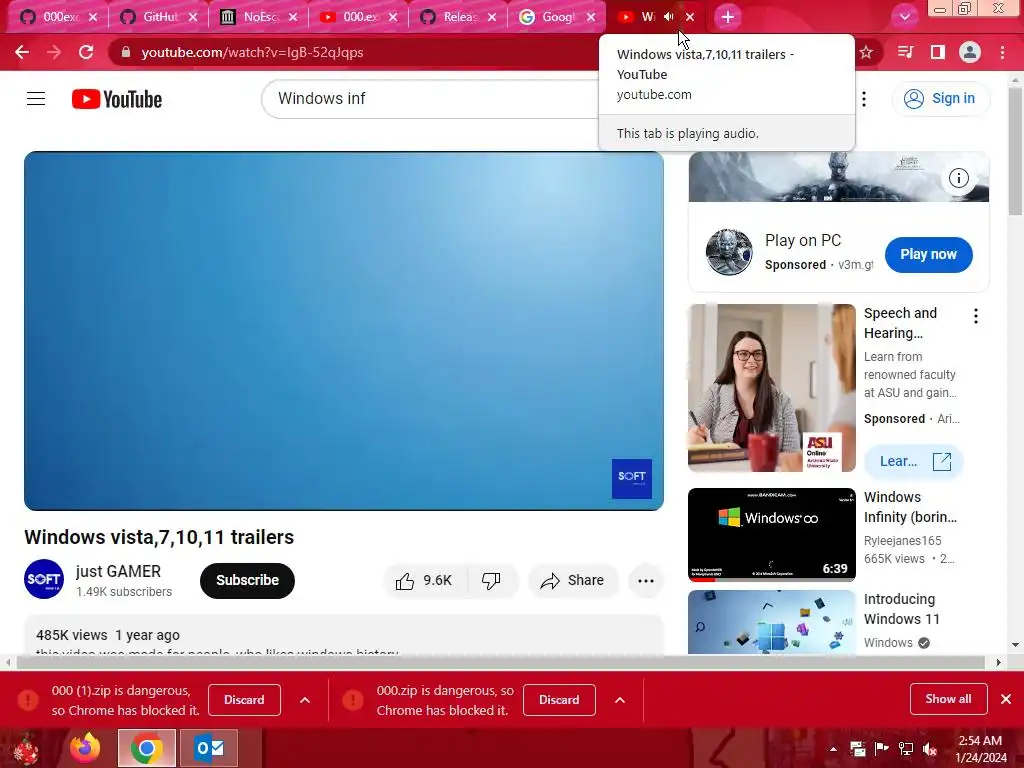Viewport: 1024px width, 768px height.
Task: Go to the YouTube home logo
Action: coord(117,99)
